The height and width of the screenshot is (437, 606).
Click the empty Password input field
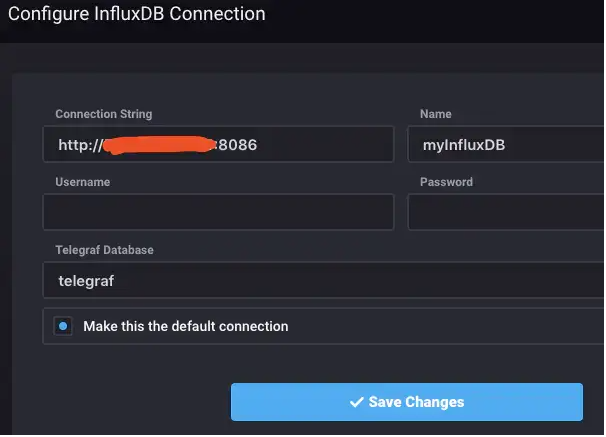[x=506, y=212]
